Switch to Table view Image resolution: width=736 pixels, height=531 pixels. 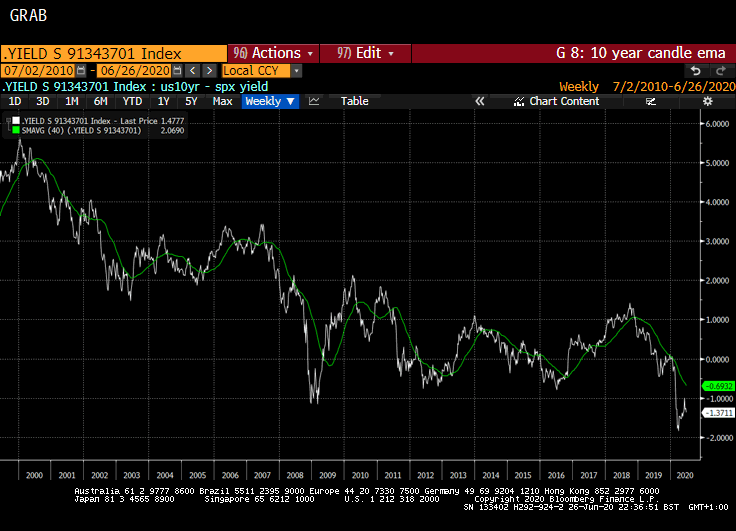(x=354, y=101)
